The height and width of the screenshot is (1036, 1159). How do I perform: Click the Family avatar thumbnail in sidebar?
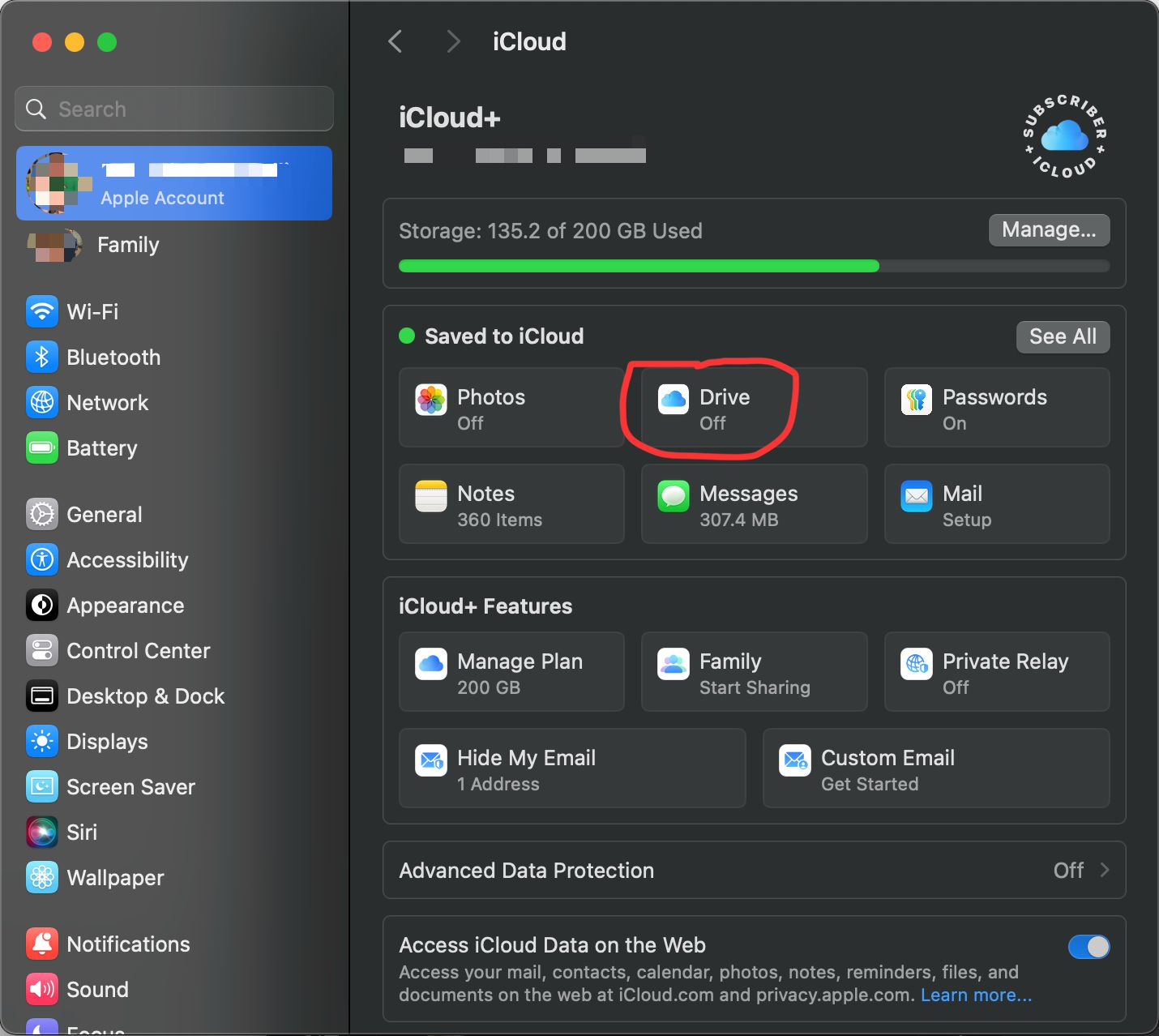tap(55, 245)
